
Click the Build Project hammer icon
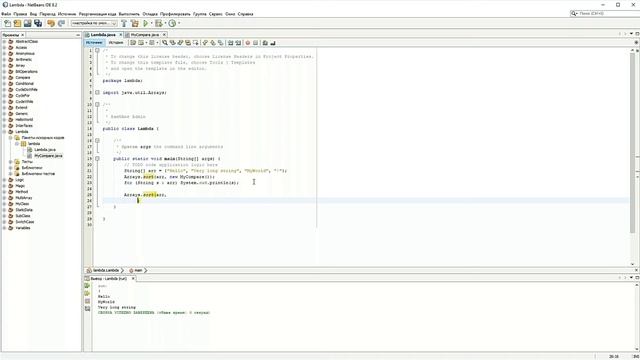coord(124,23)
